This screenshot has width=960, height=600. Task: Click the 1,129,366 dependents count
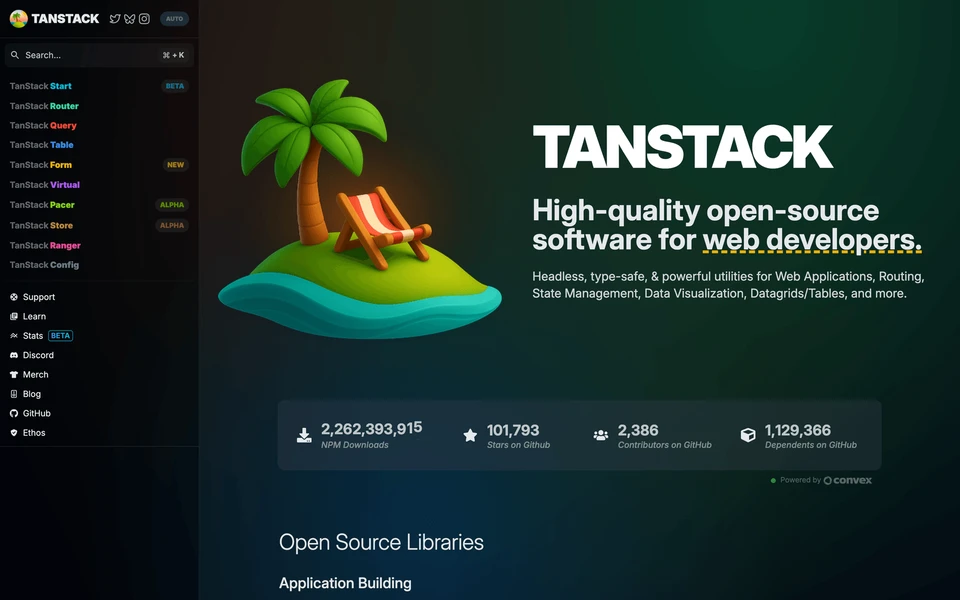798,430
